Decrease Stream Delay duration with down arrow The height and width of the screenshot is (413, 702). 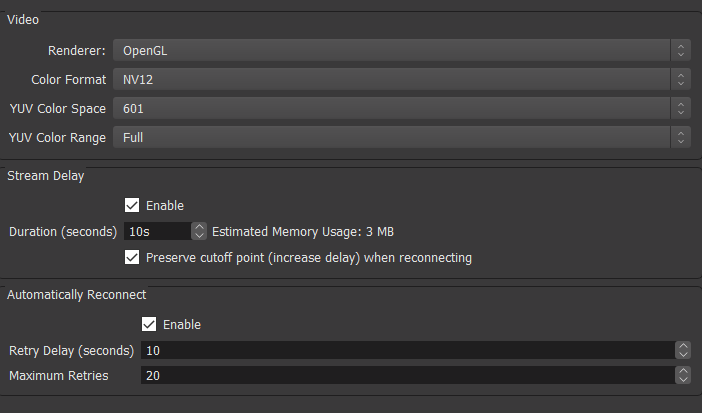[x=199, y=236]
